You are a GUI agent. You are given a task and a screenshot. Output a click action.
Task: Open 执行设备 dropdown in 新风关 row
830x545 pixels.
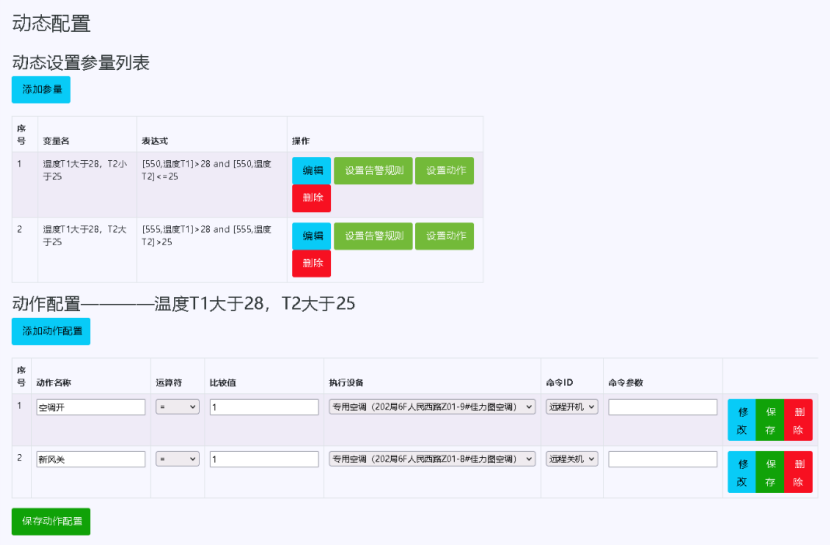pos(431,459)
